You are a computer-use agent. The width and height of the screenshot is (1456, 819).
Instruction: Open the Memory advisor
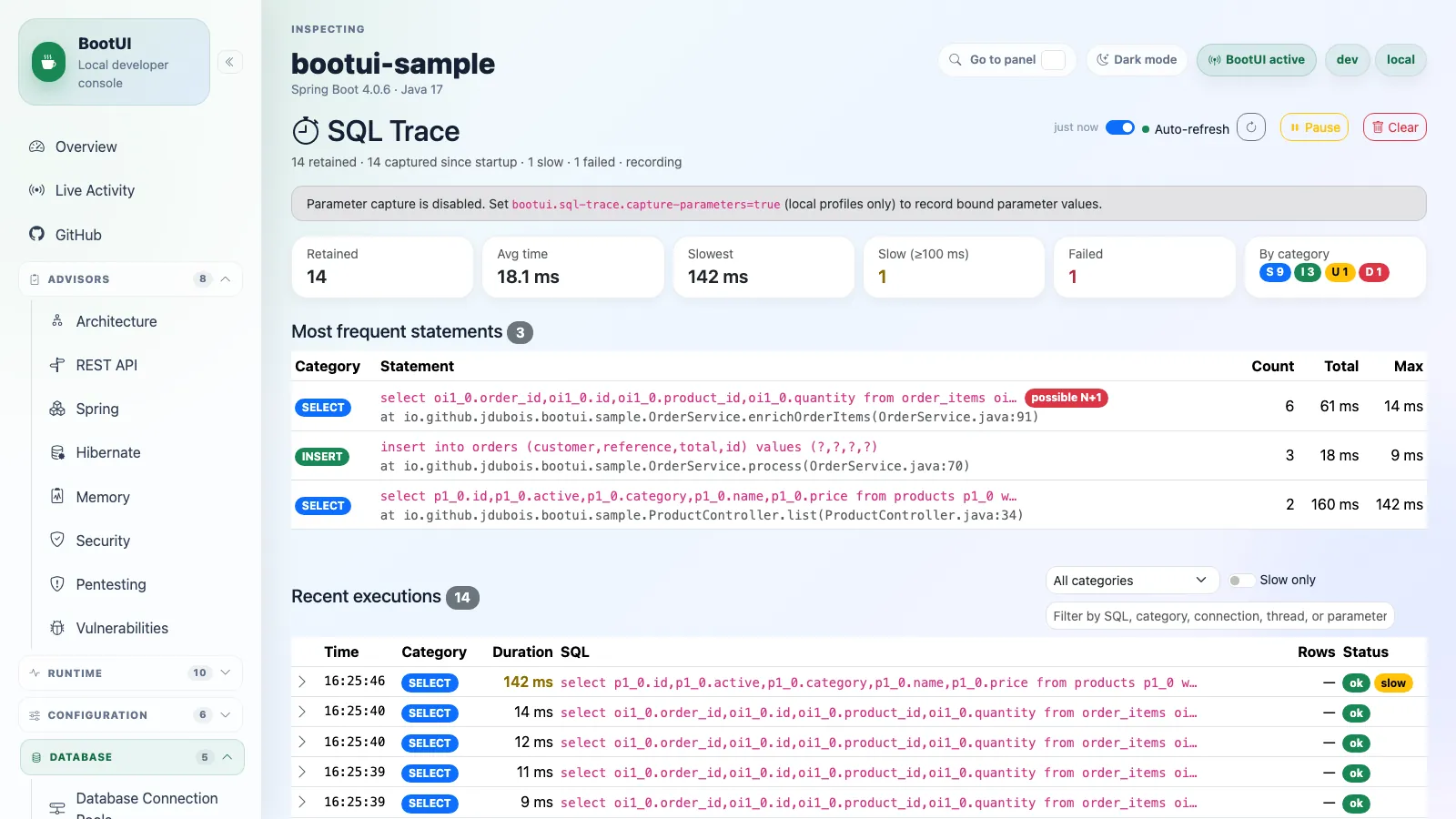103,497
